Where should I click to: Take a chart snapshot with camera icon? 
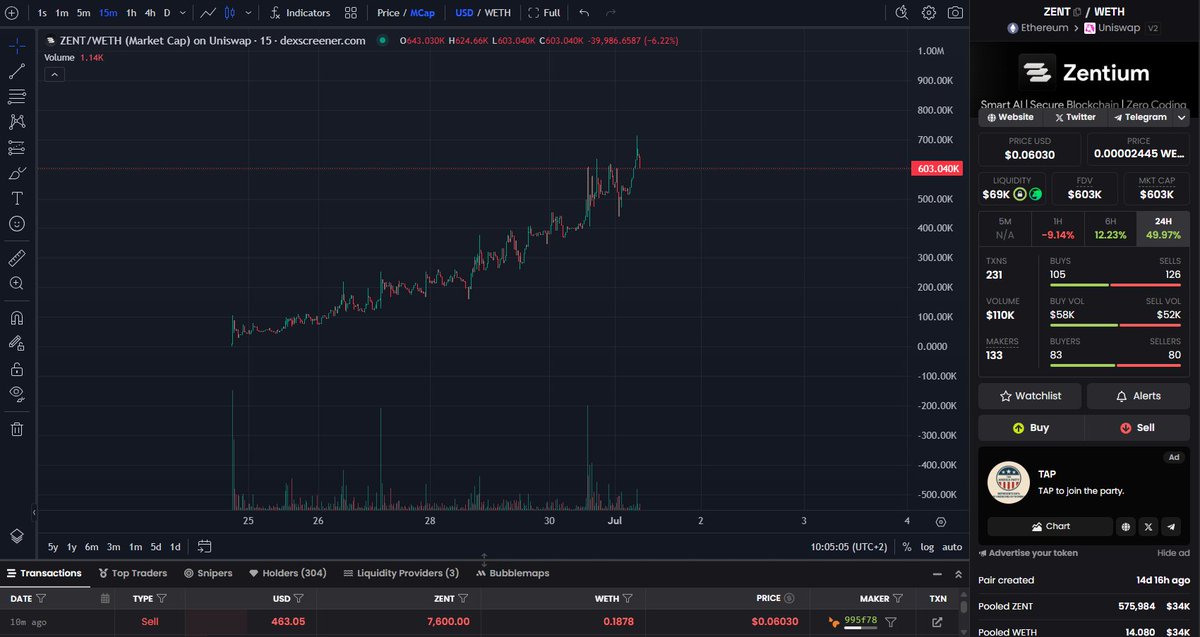click(x=956, y=13)
